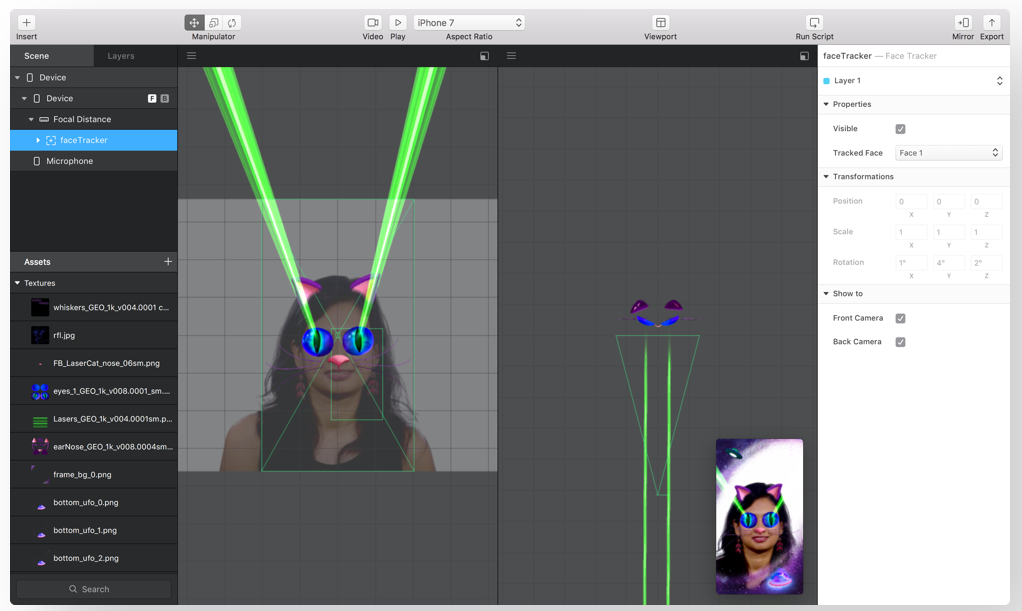This screenshot has width=1022, height=611.
Task: Click the asset Search field
Action: coord(94,589)
